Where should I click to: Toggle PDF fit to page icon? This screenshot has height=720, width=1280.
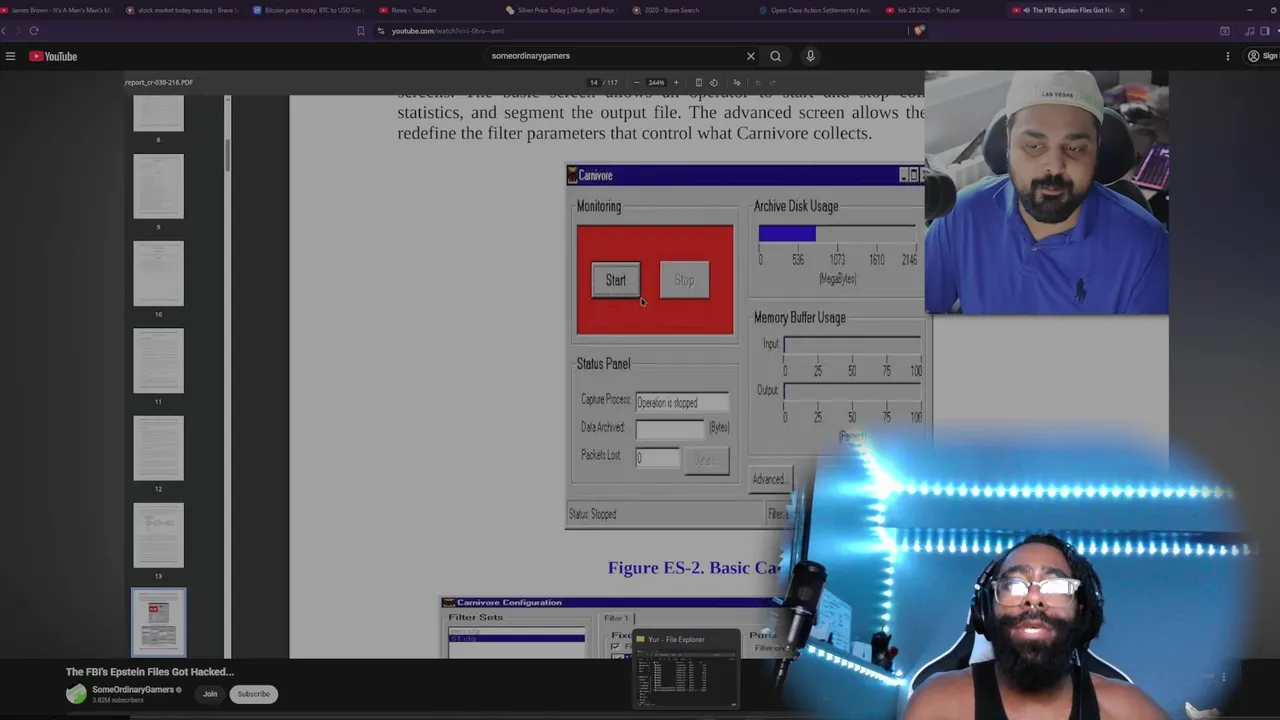pos(699,82)
